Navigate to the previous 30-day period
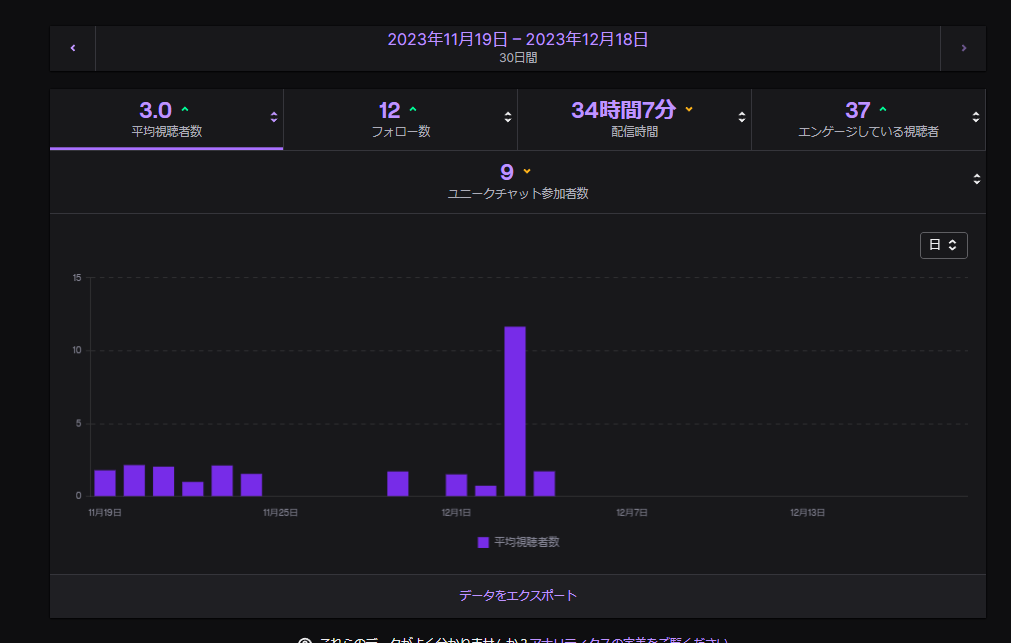Viewport: 1011px width, 643px height. [71, 46]
